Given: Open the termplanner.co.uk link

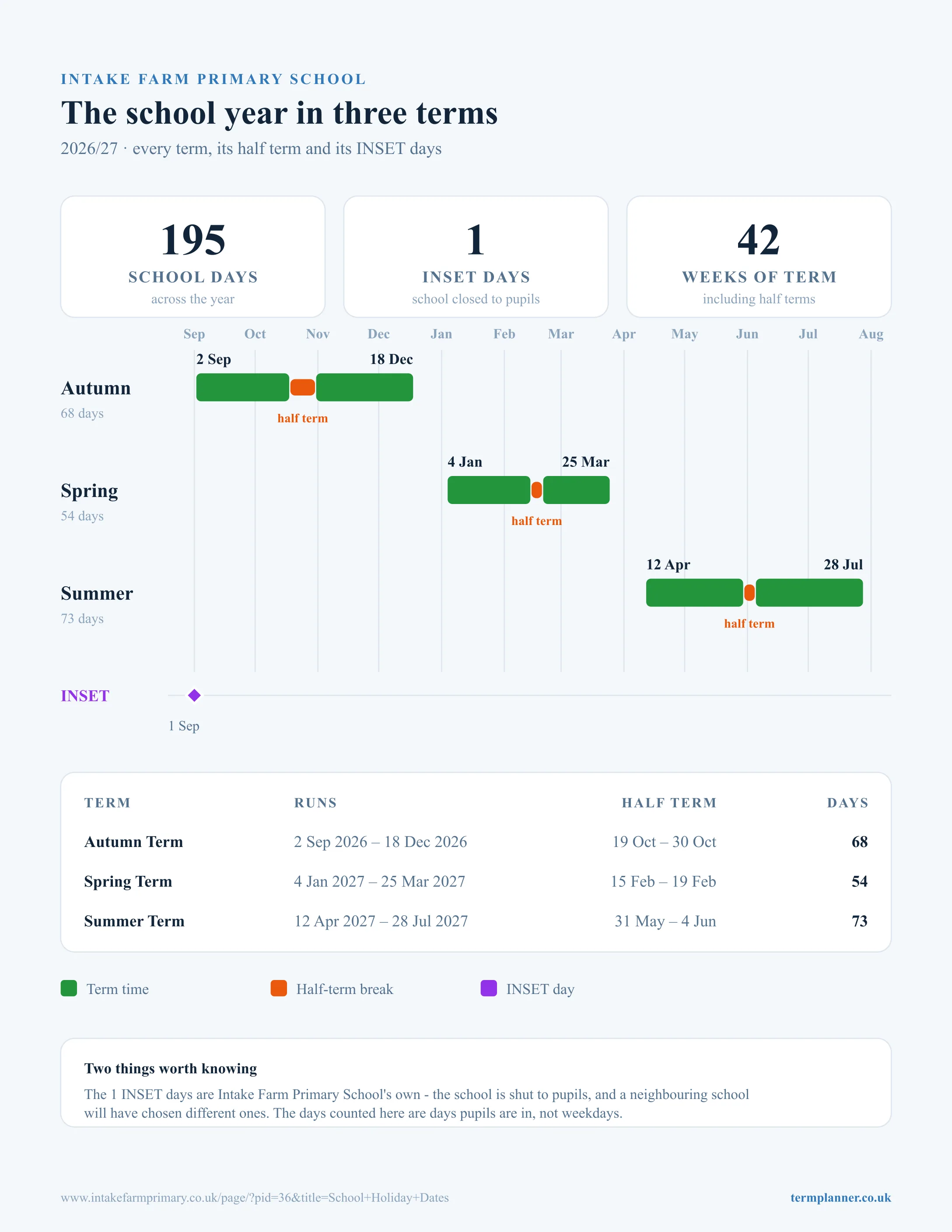Looking at the screenshot, I should click(840, 1197).
